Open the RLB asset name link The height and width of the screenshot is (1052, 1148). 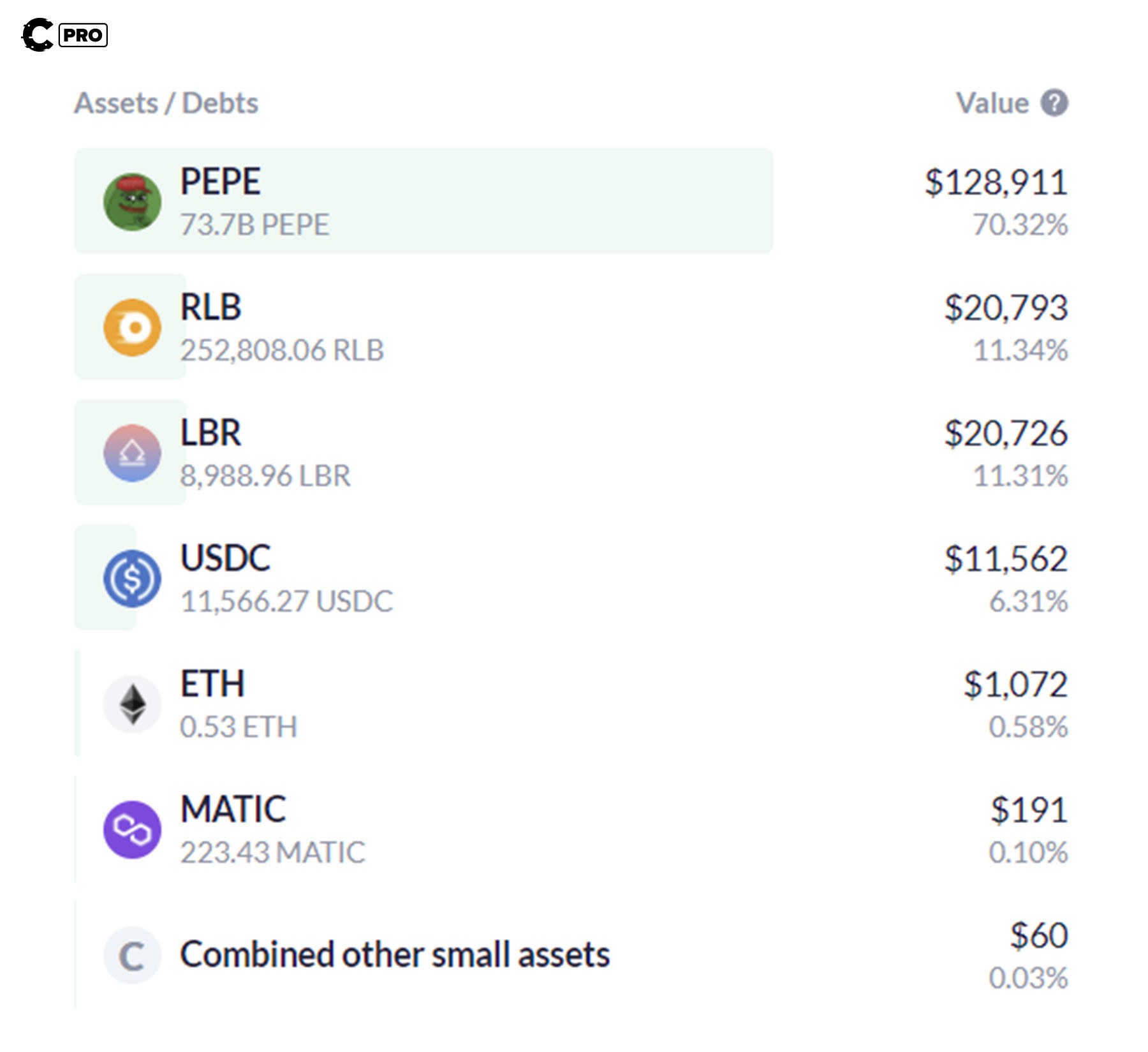click(x=211, y=307)
